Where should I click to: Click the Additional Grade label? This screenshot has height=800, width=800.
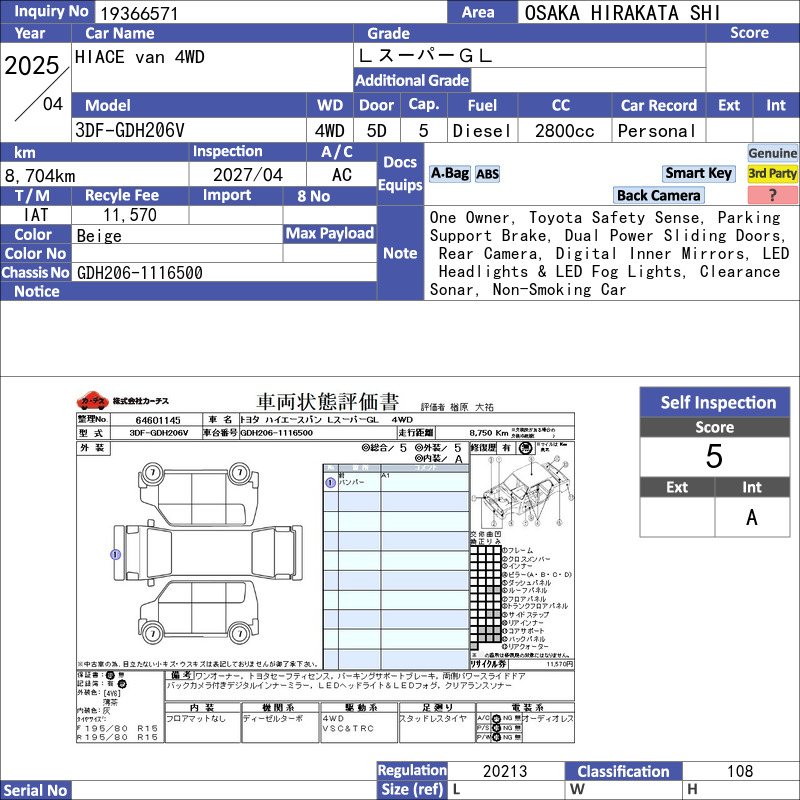pyautogui.click(x=412, y=80)
